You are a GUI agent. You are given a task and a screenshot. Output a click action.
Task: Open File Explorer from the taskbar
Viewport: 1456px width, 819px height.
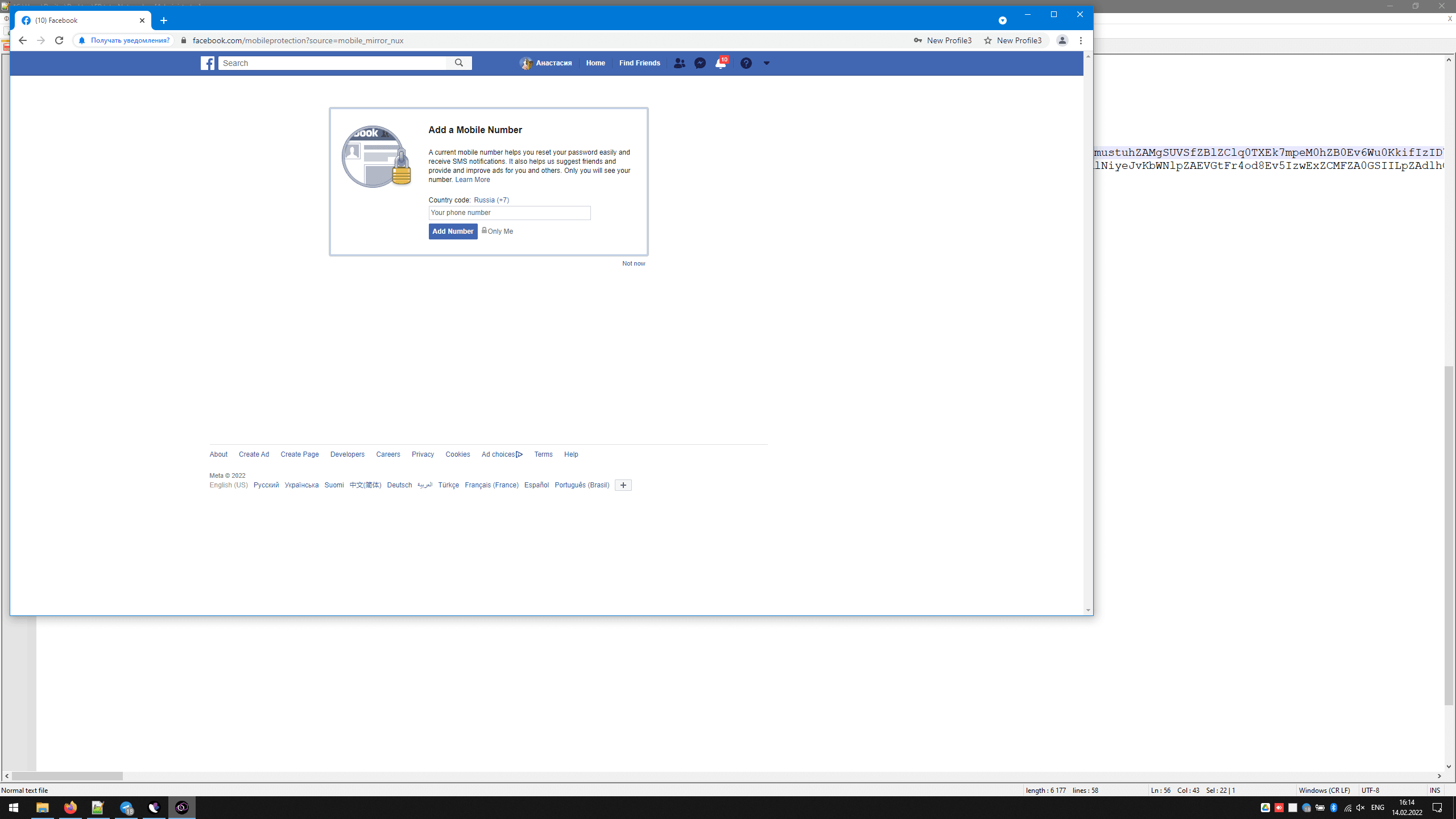click(x=42, y=808)
